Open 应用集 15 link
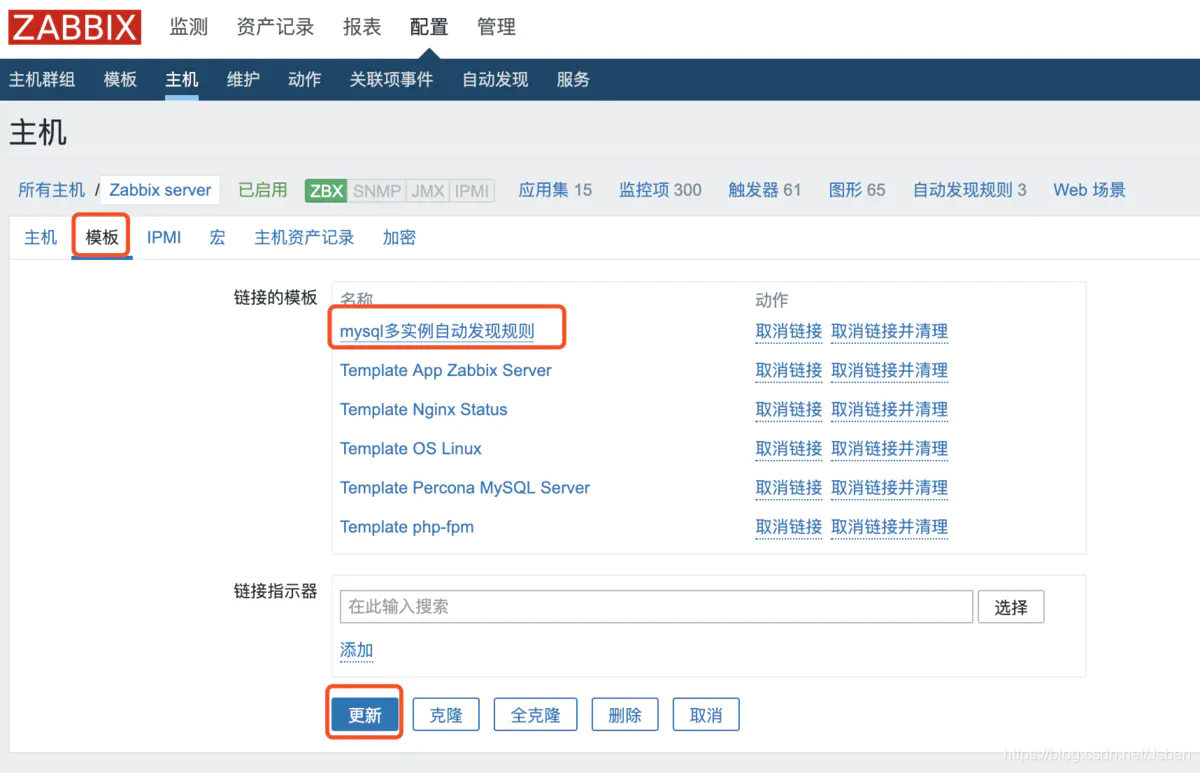The height and width of the screenshot is (773, 1200). pos(555,190)
